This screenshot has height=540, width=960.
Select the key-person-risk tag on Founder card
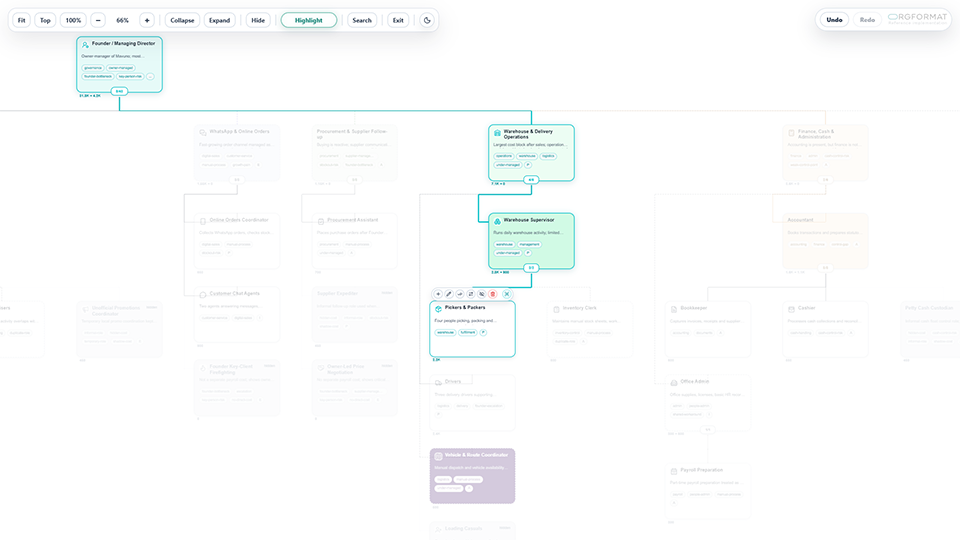click(130, 77)
